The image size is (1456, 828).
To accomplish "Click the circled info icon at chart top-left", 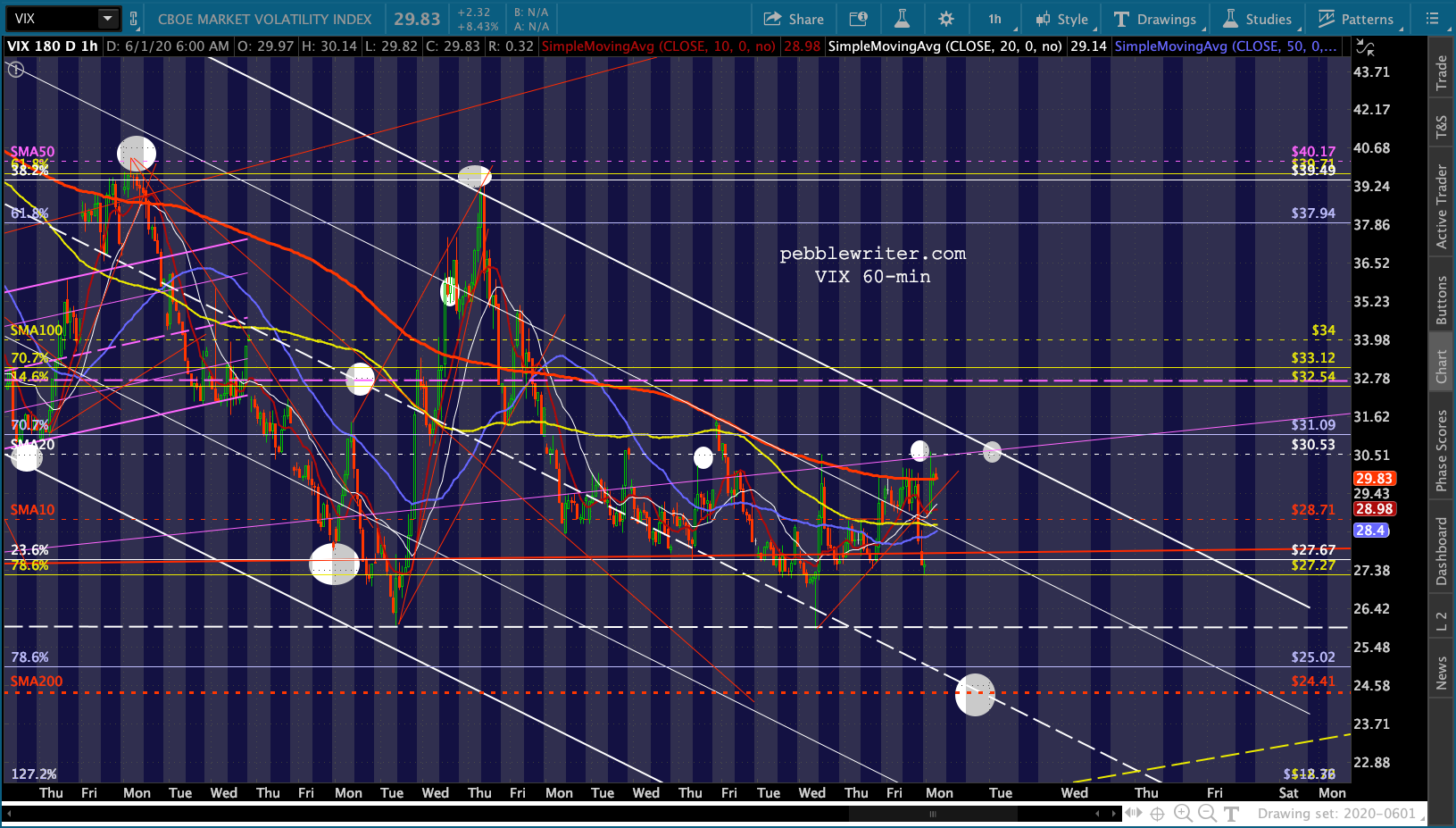I will pyautogui.click(x=15, y=69).
